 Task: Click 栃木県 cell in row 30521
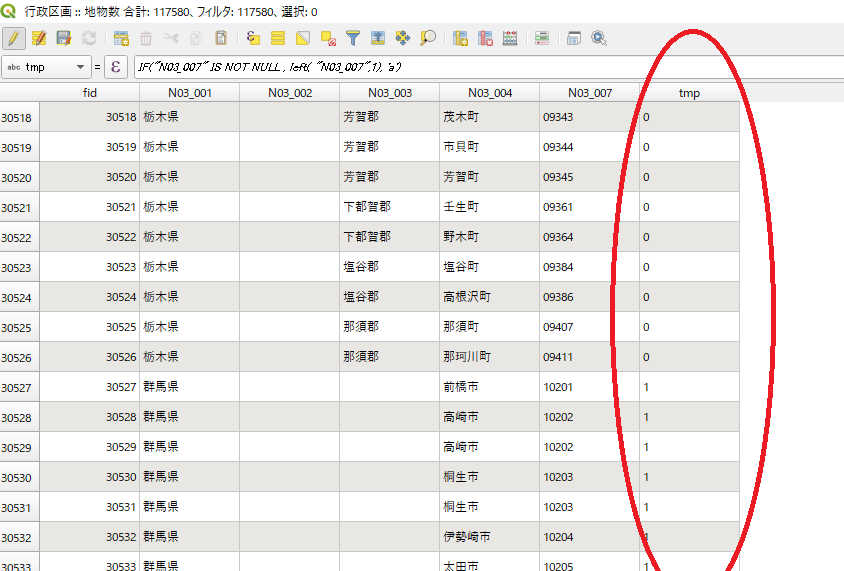(x=189, y=207)
